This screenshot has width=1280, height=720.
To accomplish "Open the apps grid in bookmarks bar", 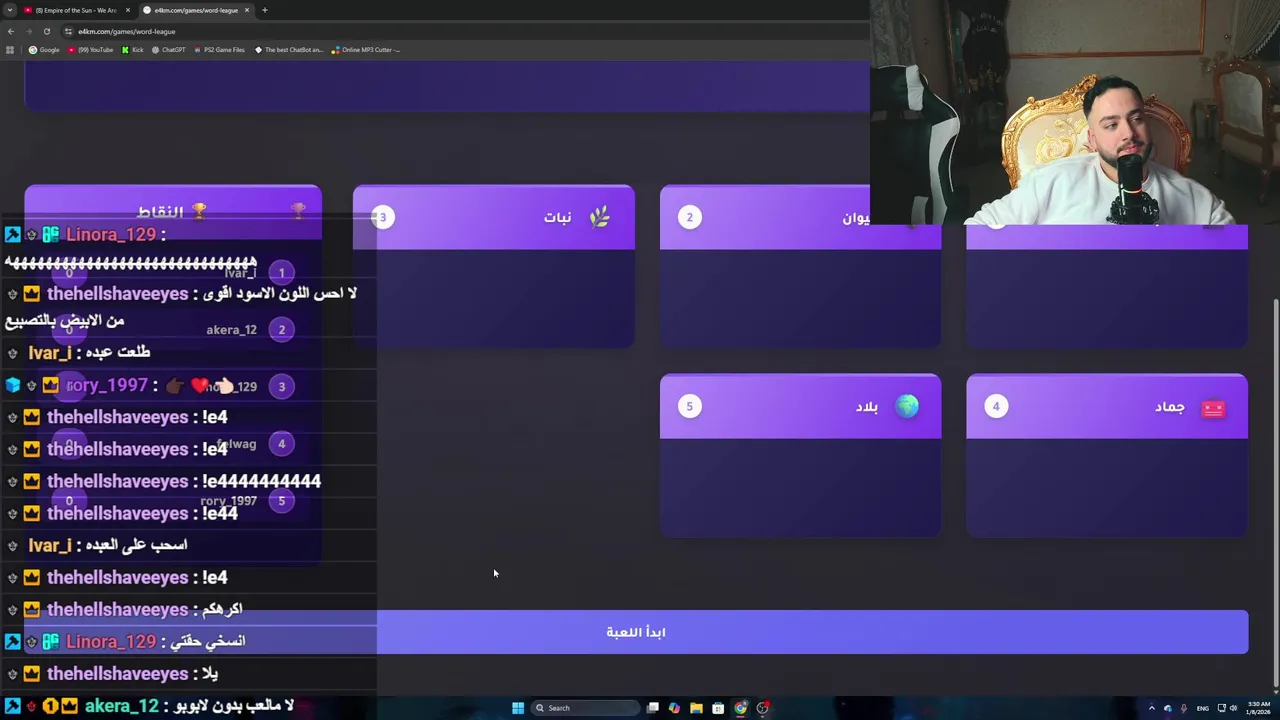I will click(10, 50).
